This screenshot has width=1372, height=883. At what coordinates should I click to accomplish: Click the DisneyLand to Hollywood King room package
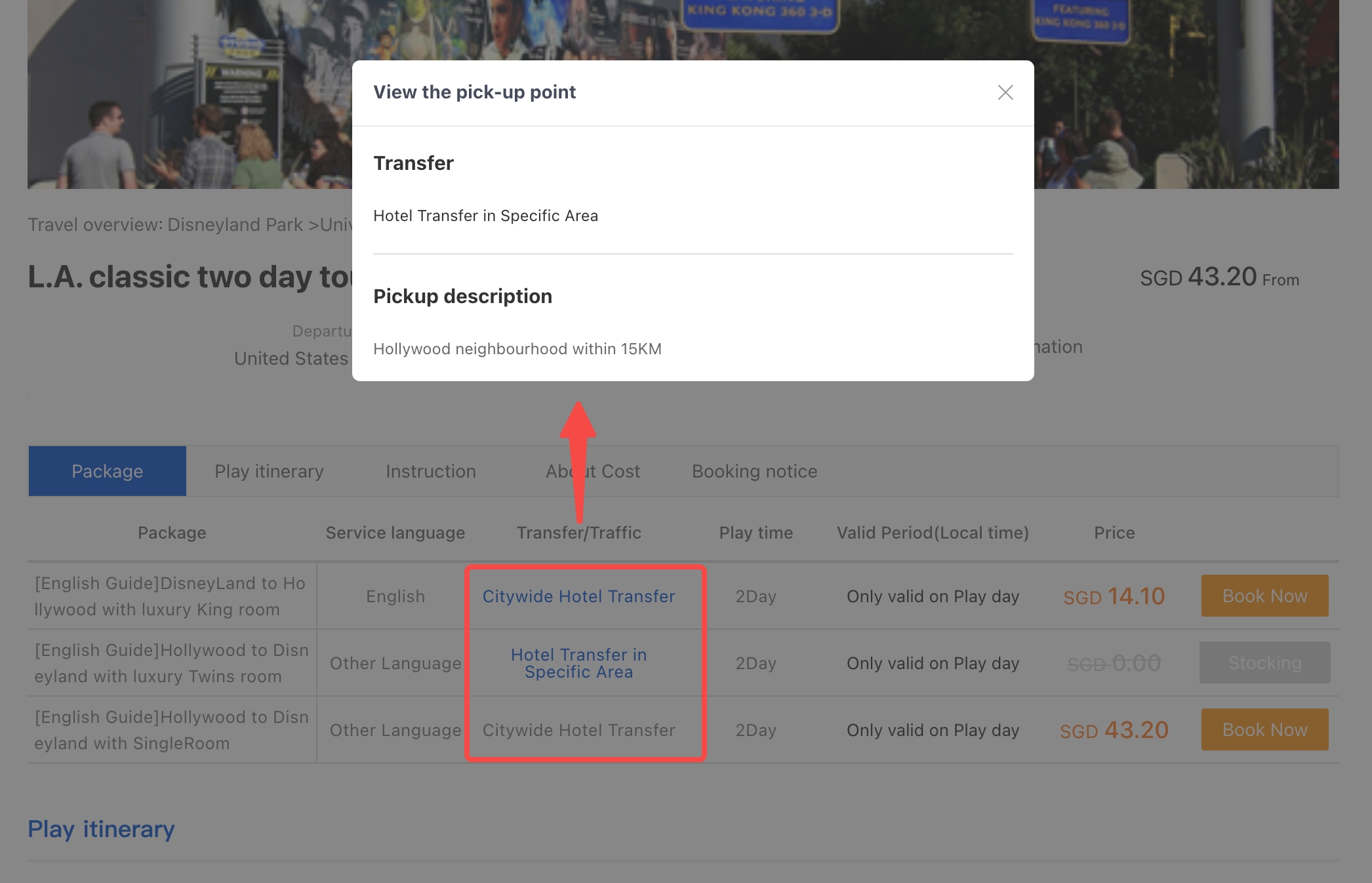170,596
